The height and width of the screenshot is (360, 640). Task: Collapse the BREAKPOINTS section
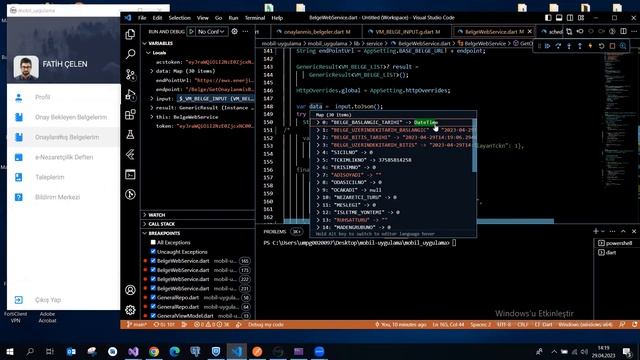(198, 233)
